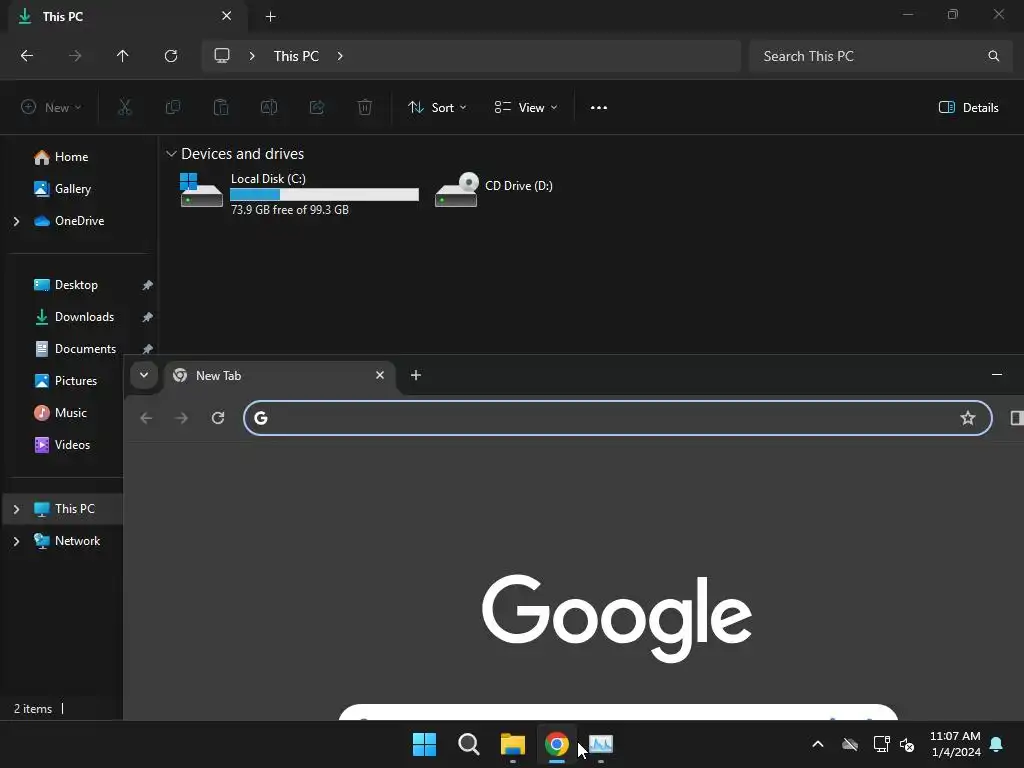Open Chrome tab search dropdown arrow

144,375
